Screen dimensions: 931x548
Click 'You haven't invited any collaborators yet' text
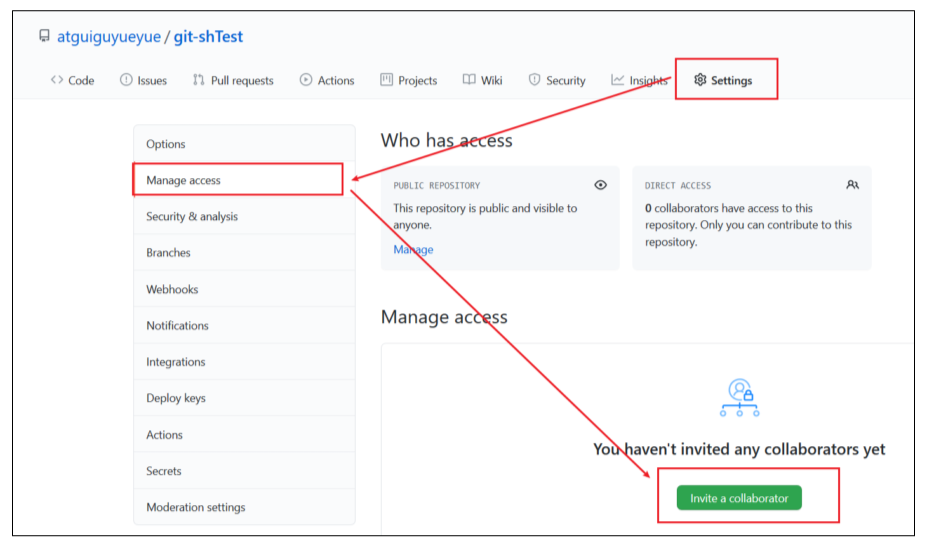[x=739, y=449]
